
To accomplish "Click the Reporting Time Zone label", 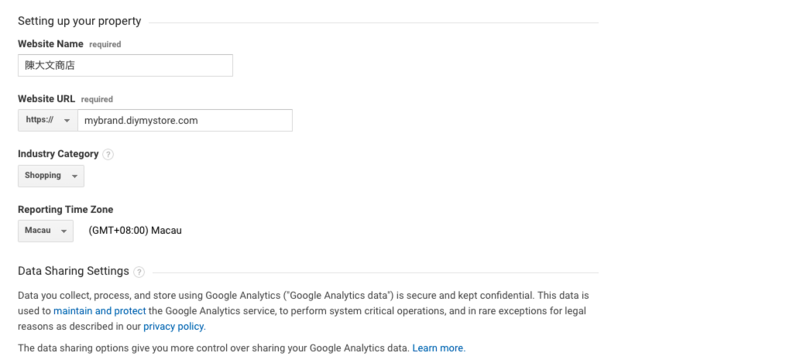I will (x=65, y=209).
